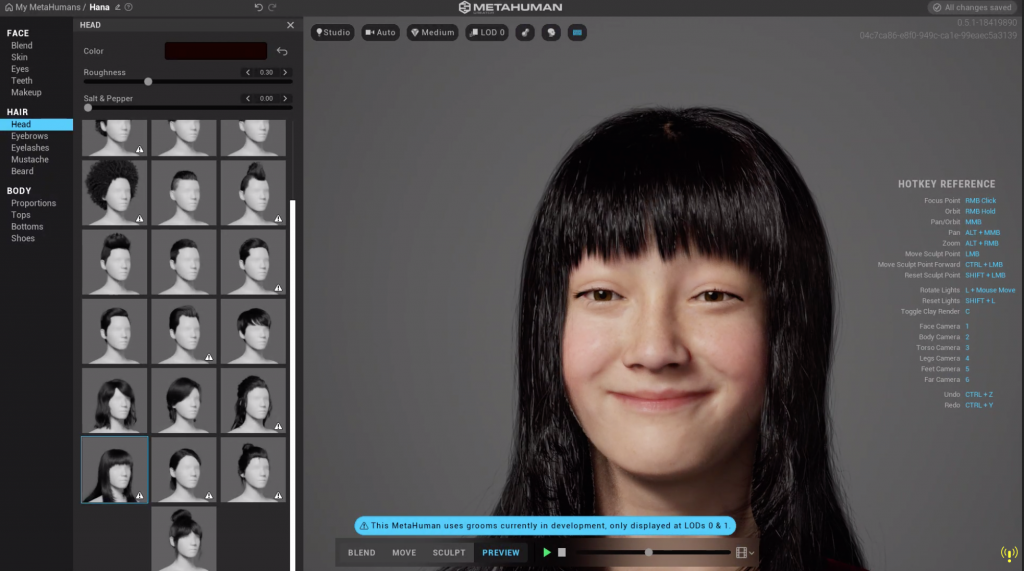
Task: Click the warning icon on afro thumbnail
Action: (139, 219)
